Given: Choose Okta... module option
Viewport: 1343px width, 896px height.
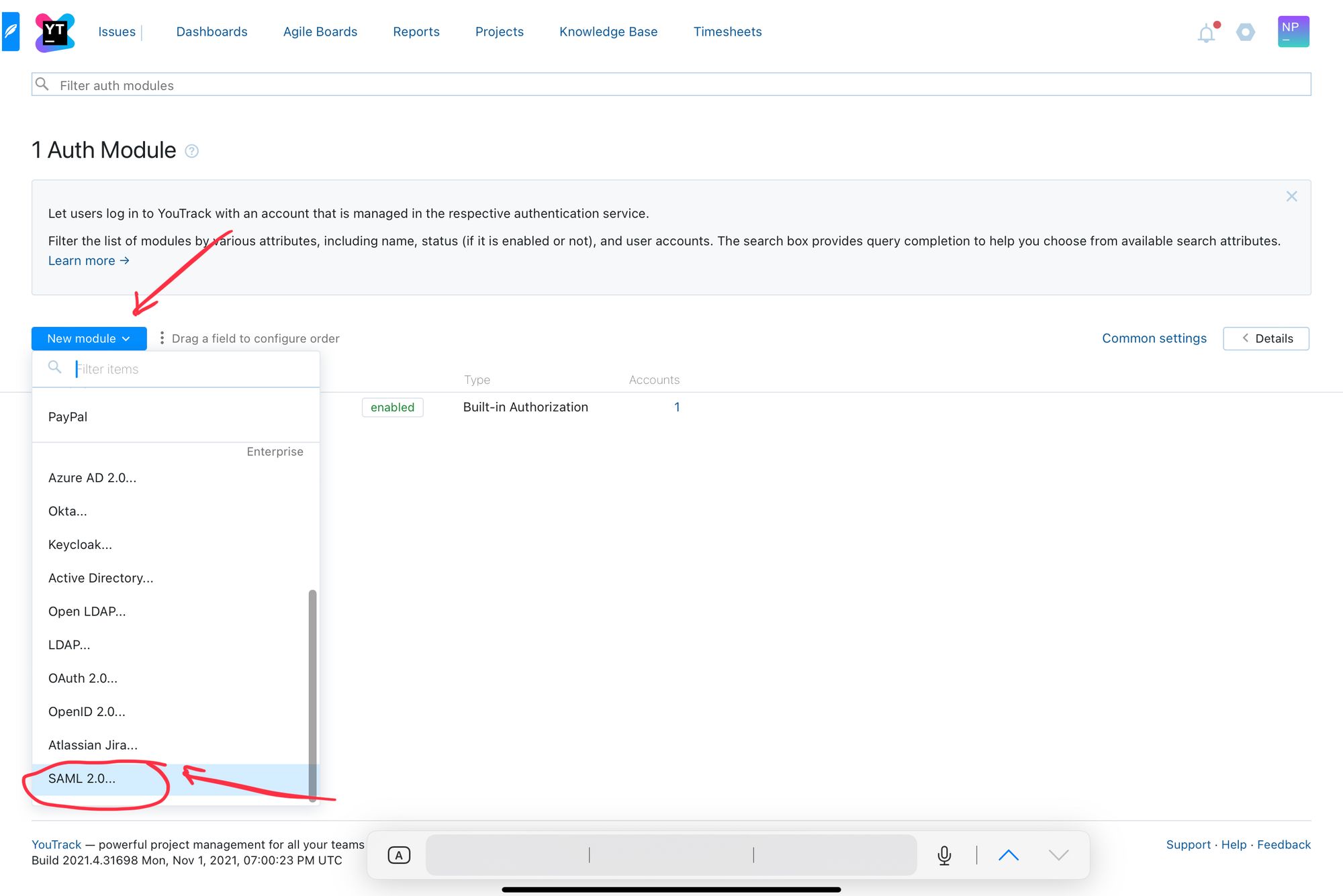Looking at the screenshot, I should pos(176,511).
